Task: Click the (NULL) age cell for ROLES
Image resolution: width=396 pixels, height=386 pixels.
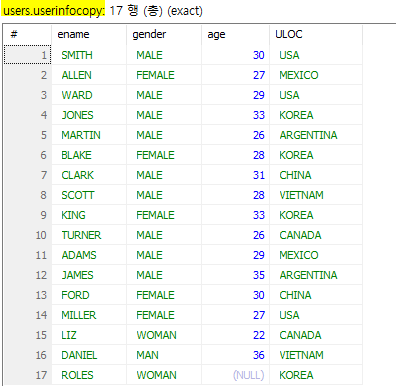Action: click(x=235, y=375)
